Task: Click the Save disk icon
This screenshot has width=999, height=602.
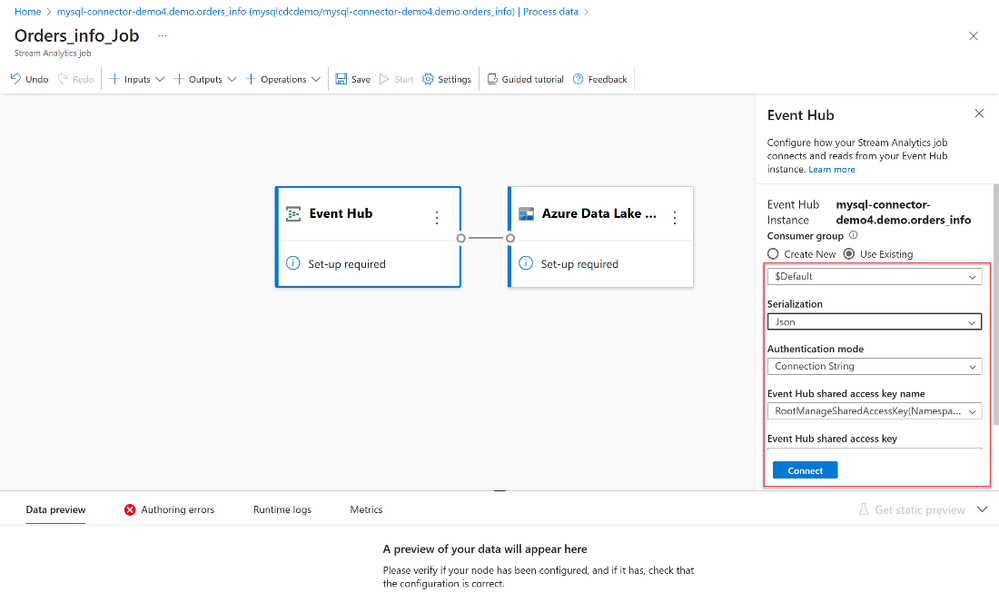Action: click(x=341, y=79)
